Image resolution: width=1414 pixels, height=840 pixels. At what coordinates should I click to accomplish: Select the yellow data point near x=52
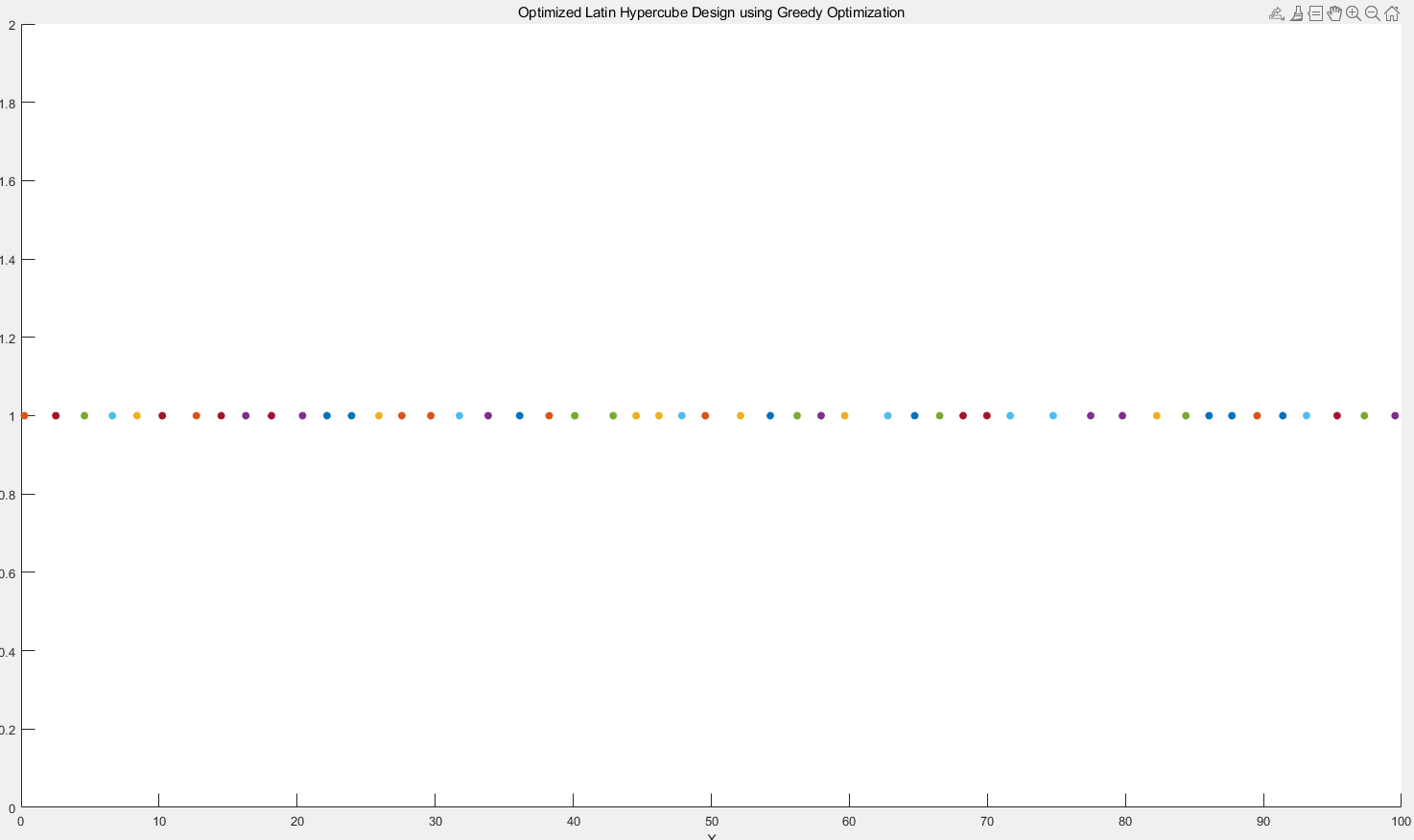coord(741,416)
